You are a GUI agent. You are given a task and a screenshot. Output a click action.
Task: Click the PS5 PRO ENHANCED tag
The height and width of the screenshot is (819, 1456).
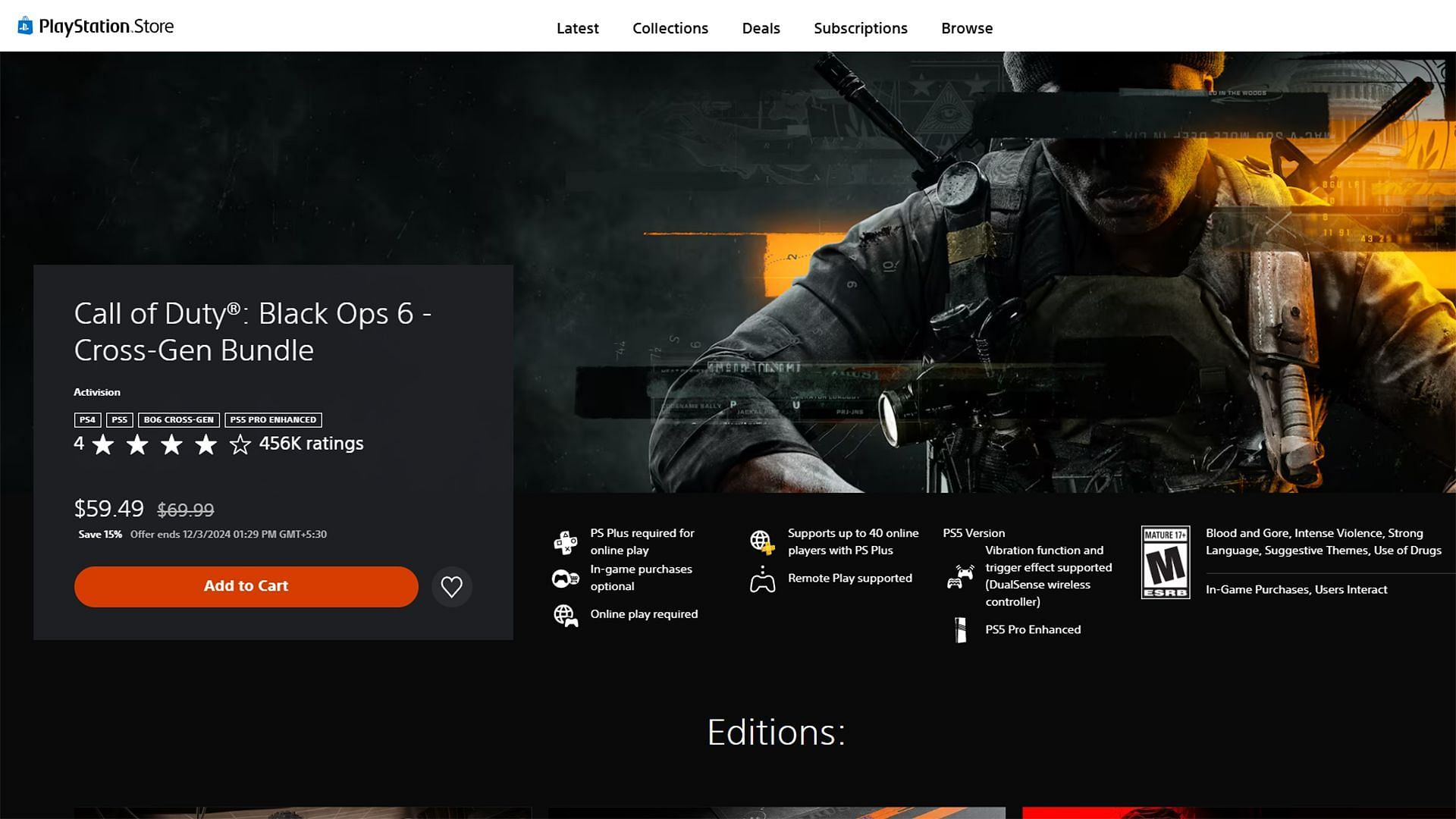(273, 420)
